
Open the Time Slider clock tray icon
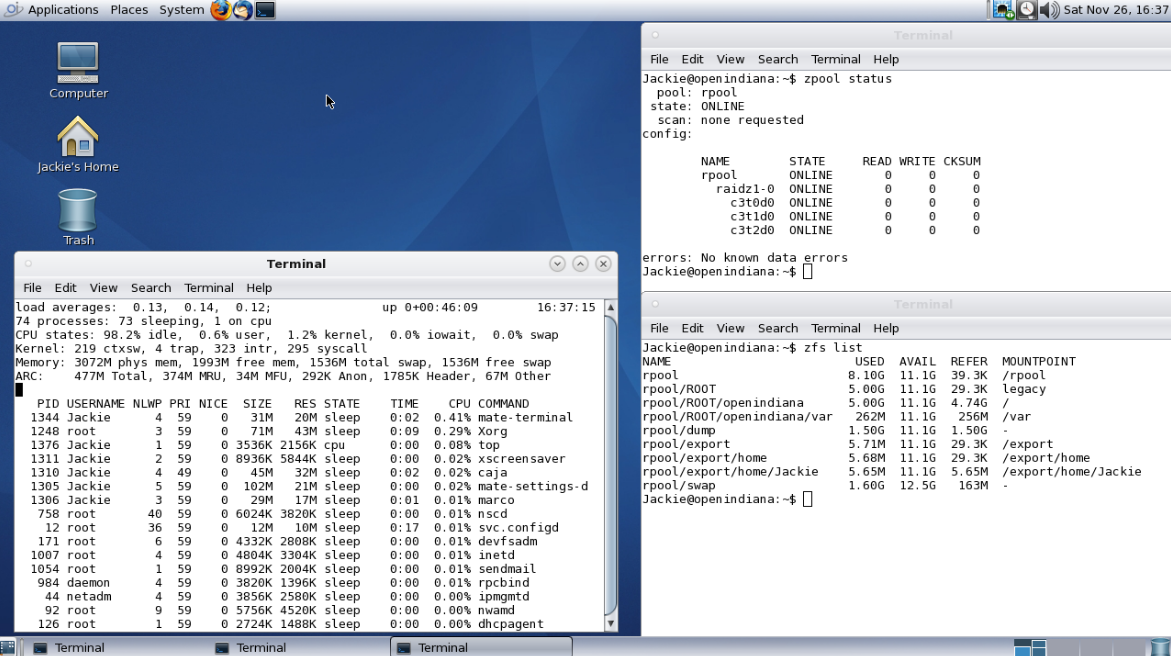pyautogui.click(x=1027, y=10)
